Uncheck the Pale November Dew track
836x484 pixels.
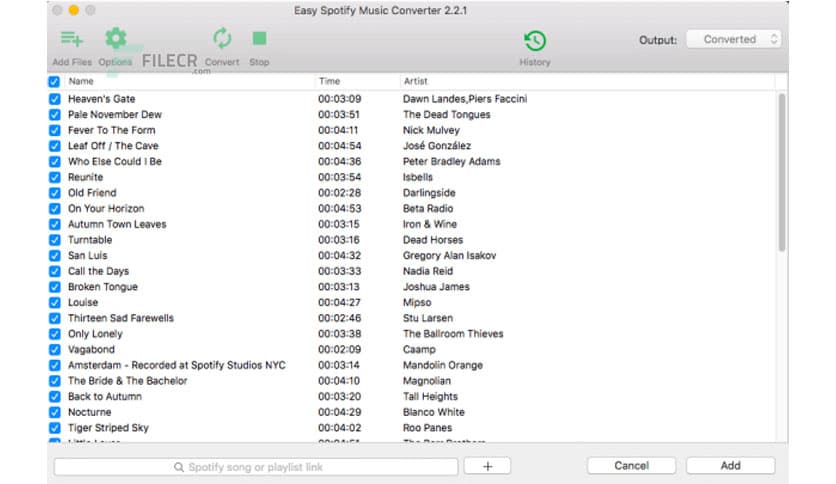54,115
